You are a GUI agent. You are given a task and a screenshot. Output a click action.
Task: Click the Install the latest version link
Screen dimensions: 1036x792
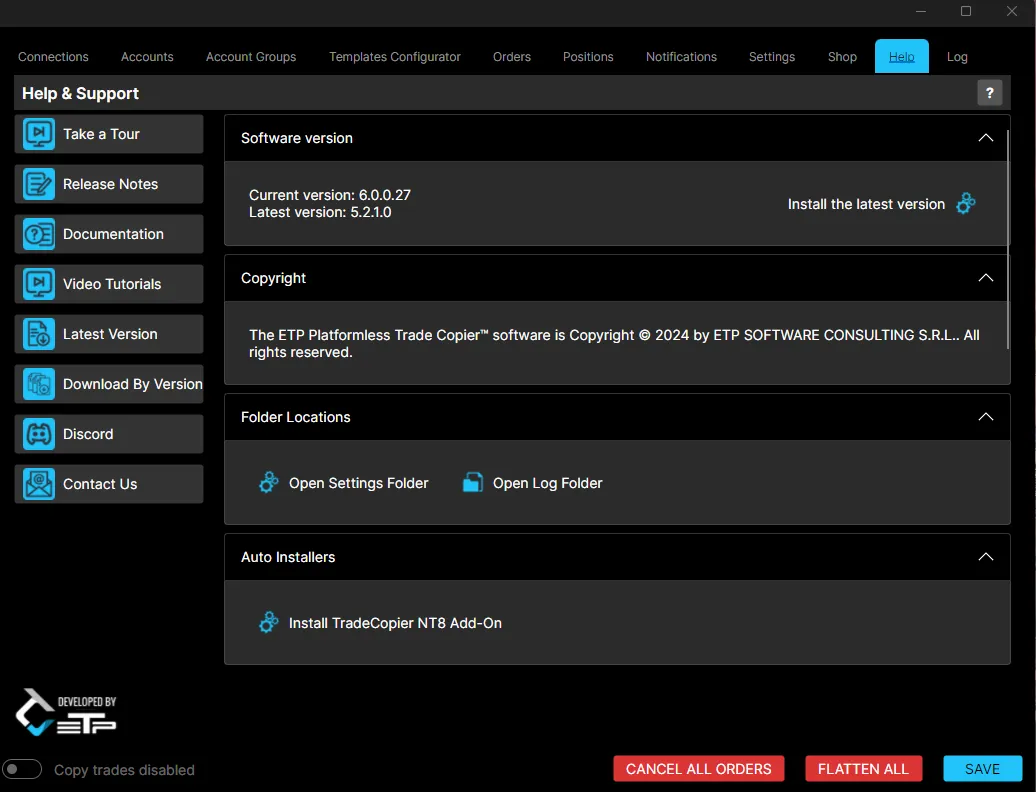[866, 204]
